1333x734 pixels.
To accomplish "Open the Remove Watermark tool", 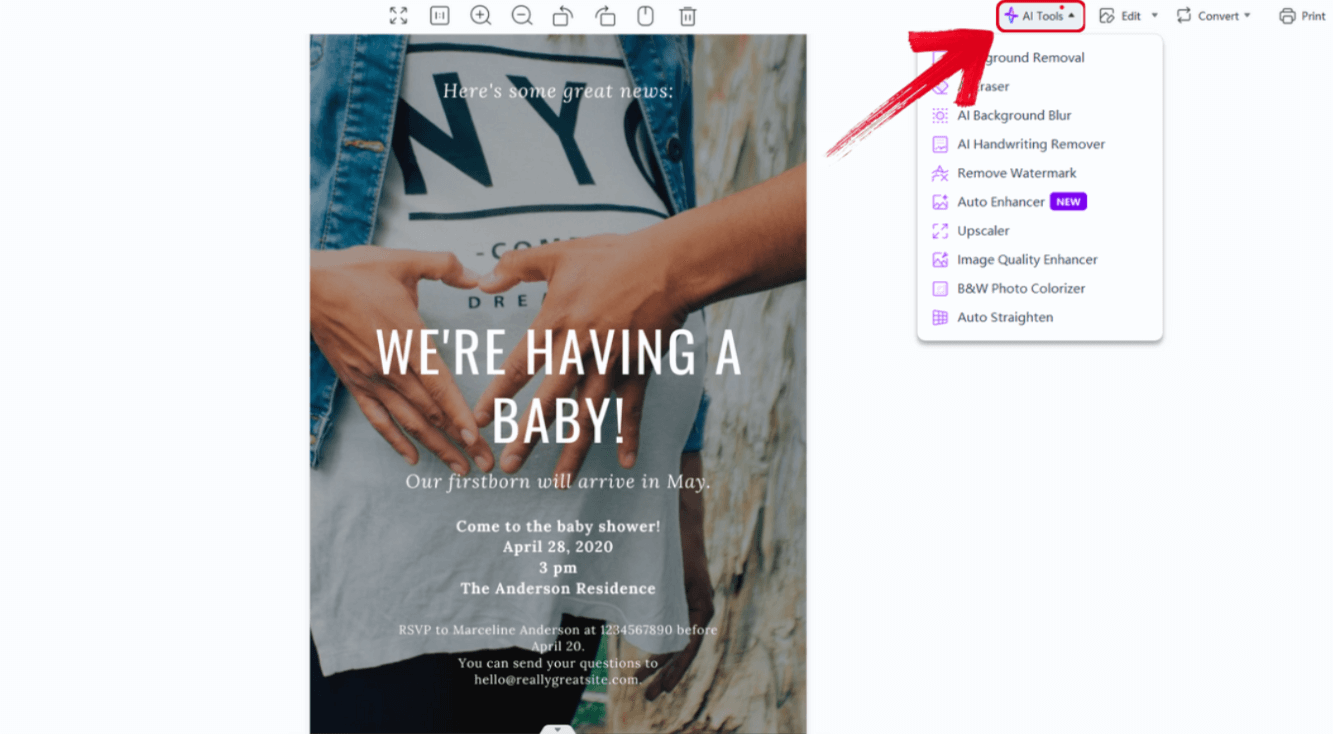I will pos(1016,172).
